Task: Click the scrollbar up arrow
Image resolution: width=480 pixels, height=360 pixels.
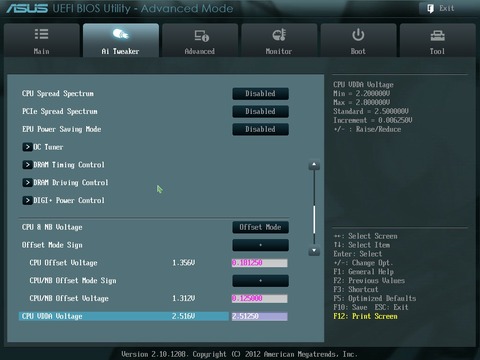Action: pos(314,165)
